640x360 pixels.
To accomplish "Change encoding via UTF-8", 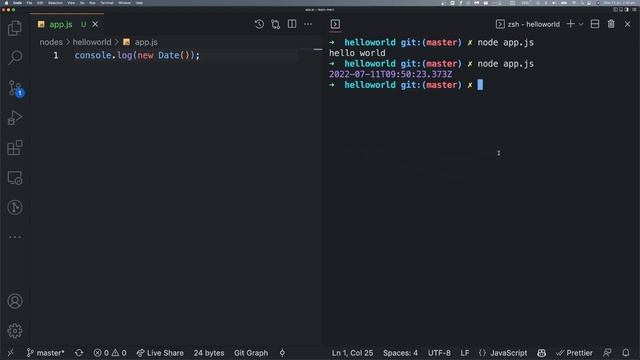I will 439,353.
